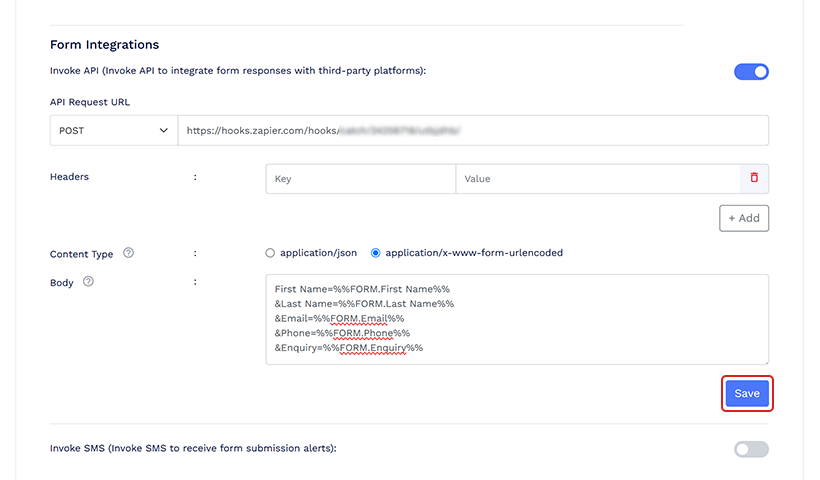This screenshot has height=480, width=820.
Task: Click the header Key input field
Action: 360,178
